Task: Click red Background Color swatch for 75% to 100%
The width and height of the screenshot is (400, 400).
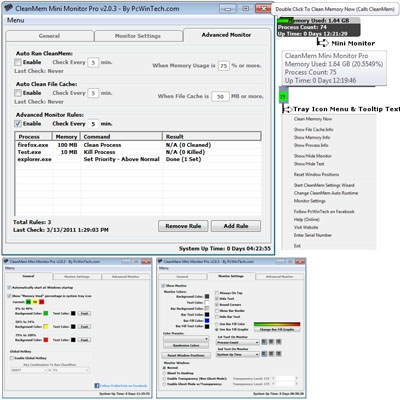Action: [x=46, y=340]
